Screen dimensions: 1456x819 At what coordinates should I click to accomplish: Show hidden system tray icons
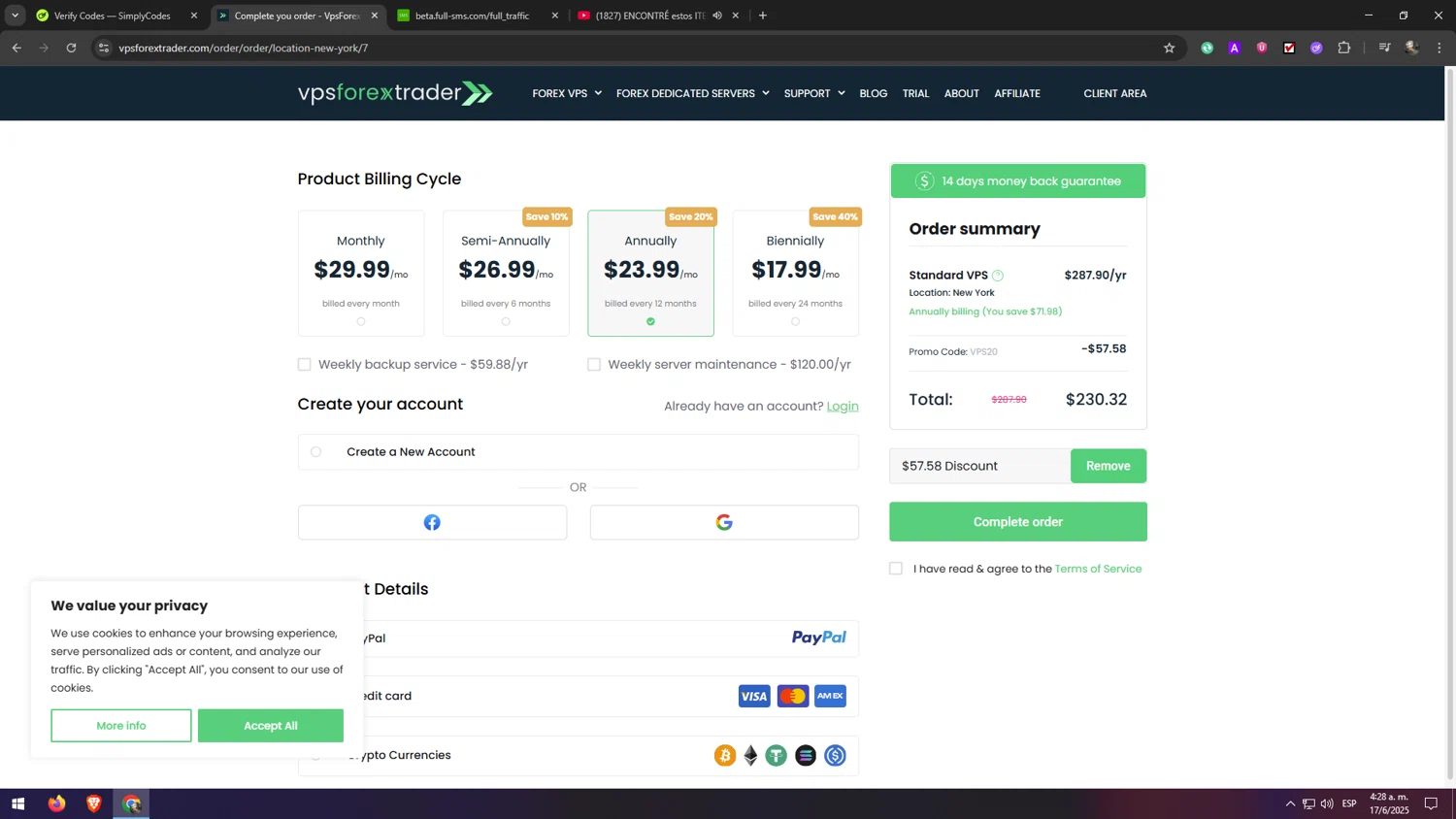point(1290,803)
